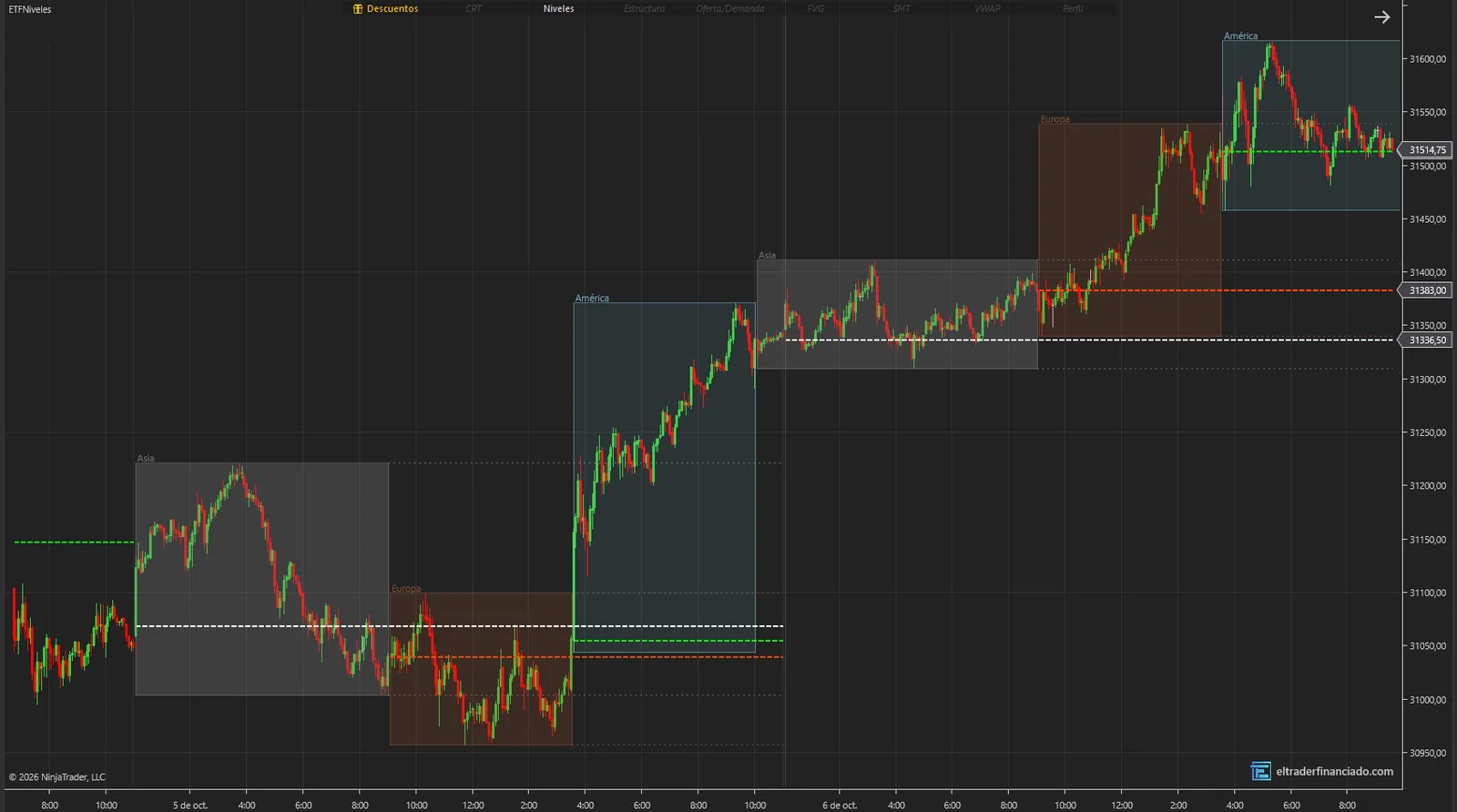Viewport: 1457px width, 812px height.
Task: Toggle the SMT indicator button
Action: click(x=902, y=9)
